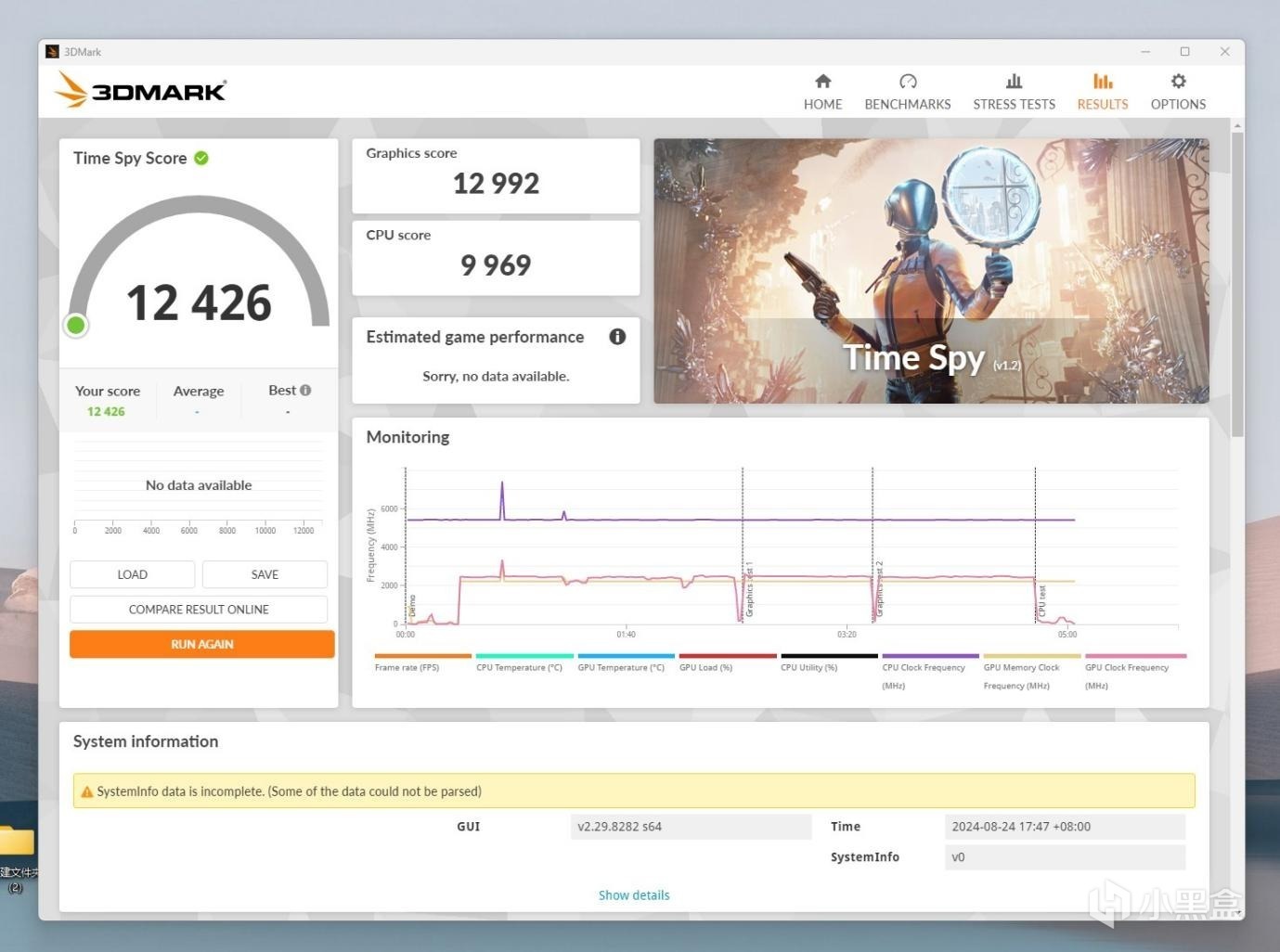Click the vertical scrollbar thumb
Viewport: 1280px width, 952px height.
coord(1237,283)
